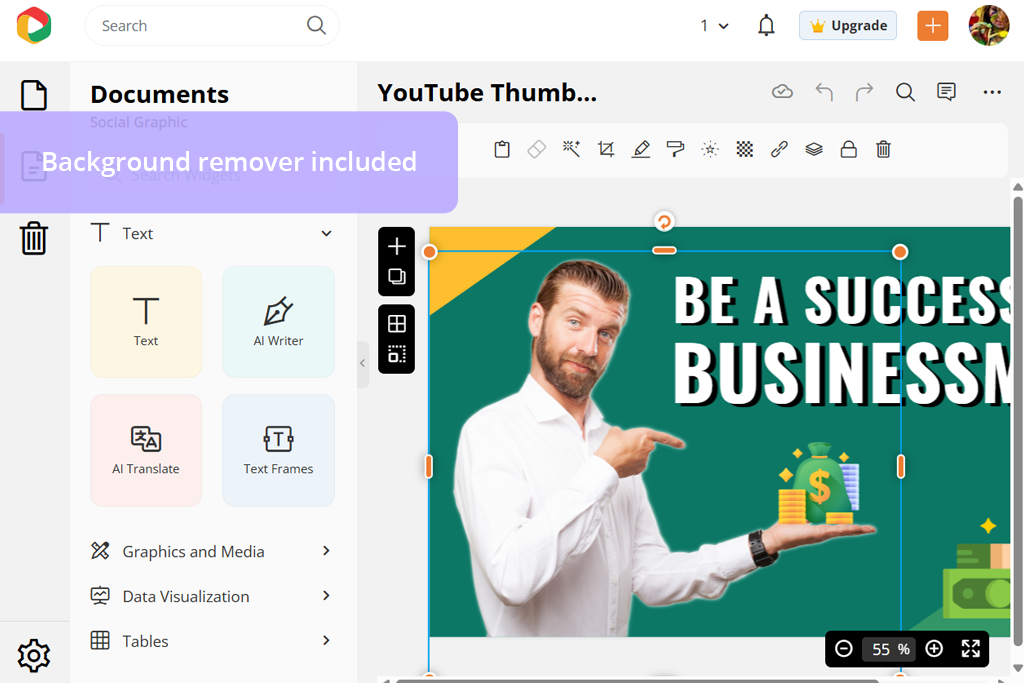Click the YouTube Thumb... document title
1024x683 pixels.
pos(487,93)
